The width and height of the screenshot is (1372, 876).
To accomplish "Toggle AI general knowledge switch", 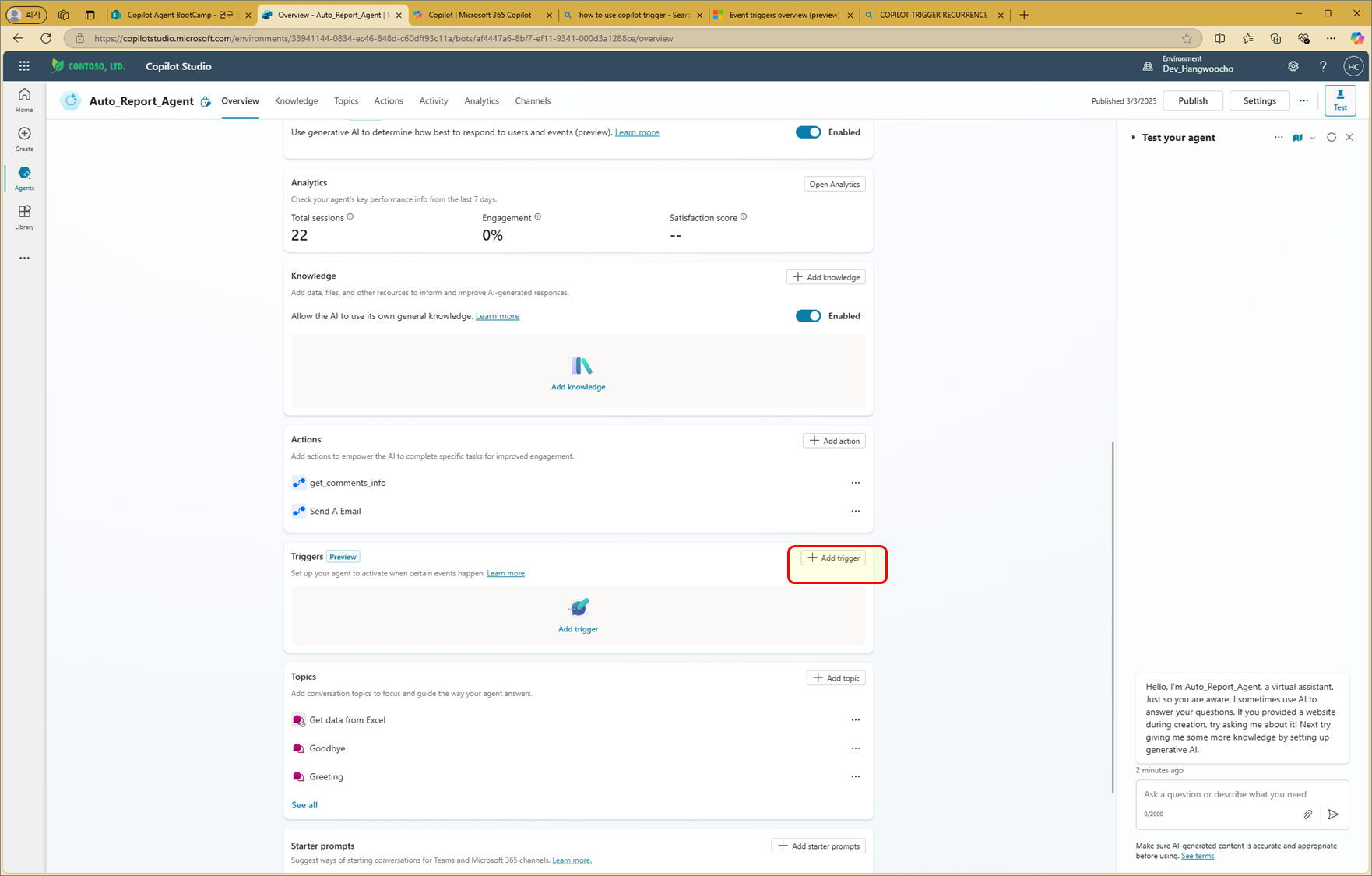I will 808,316.
